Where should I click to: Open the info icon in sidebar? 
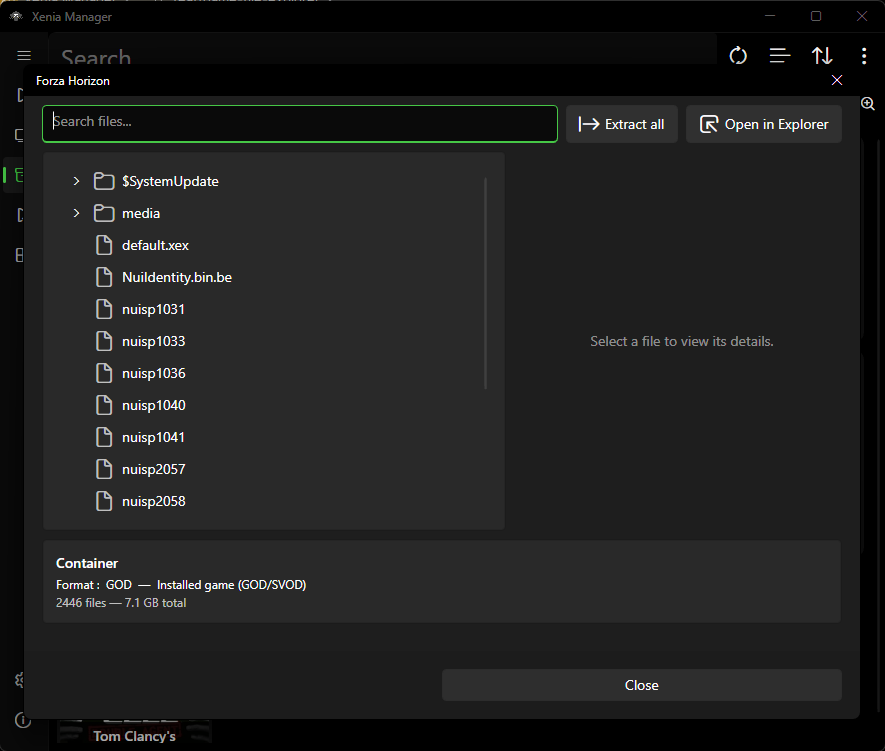click(23, 721)
